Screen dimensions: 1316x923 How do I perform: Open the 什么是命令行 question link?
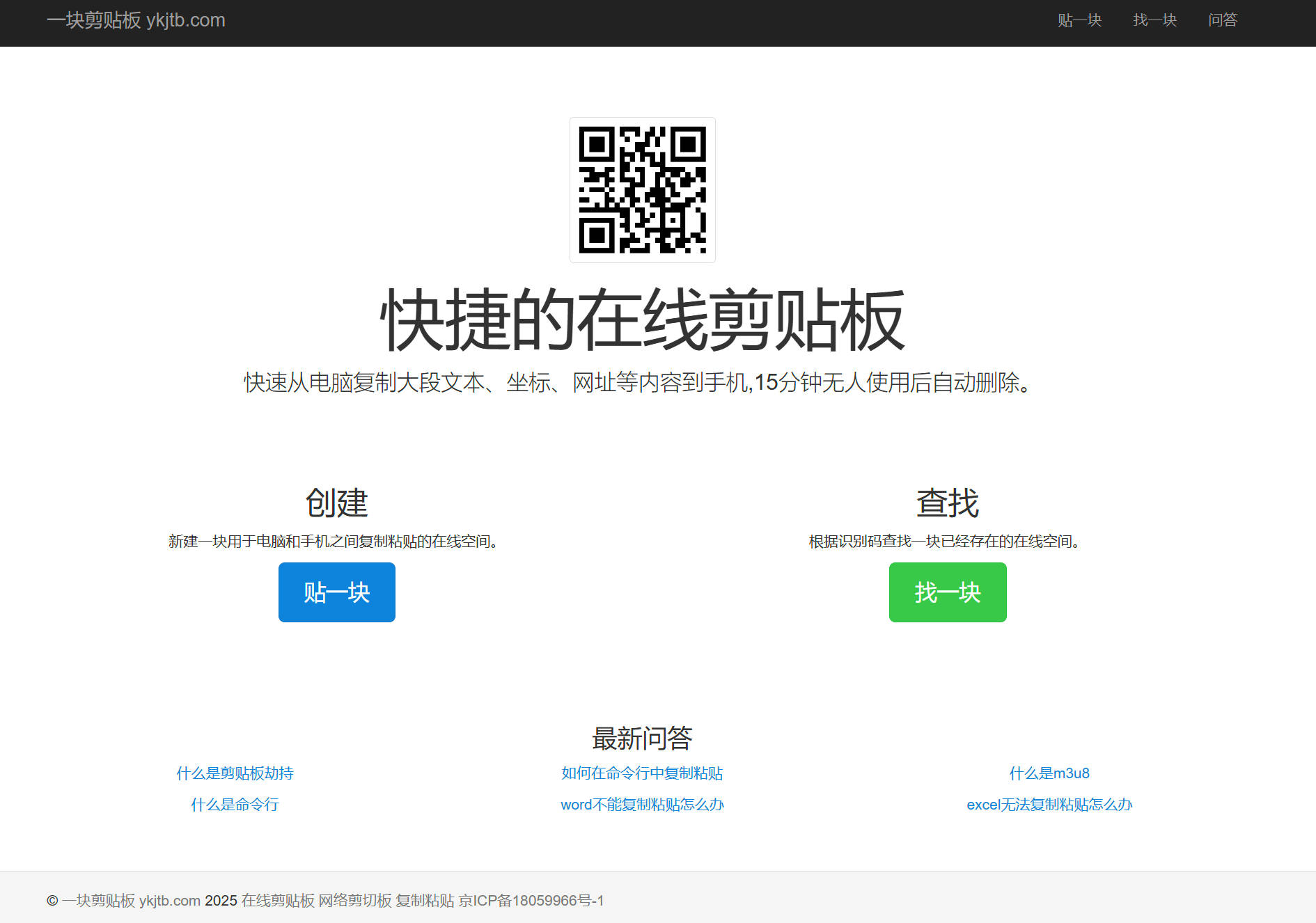tap(235, 805)
